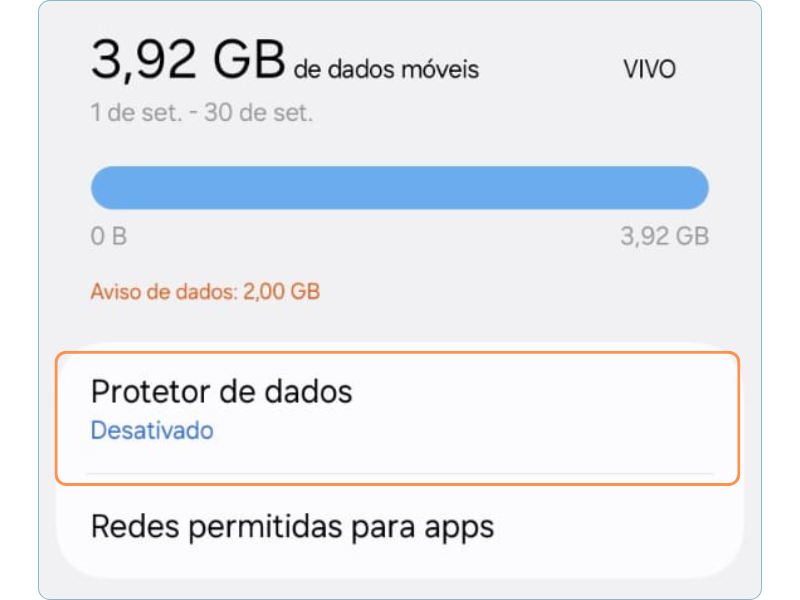Open Redes permitidas para apps

click(x=292, y=526)
